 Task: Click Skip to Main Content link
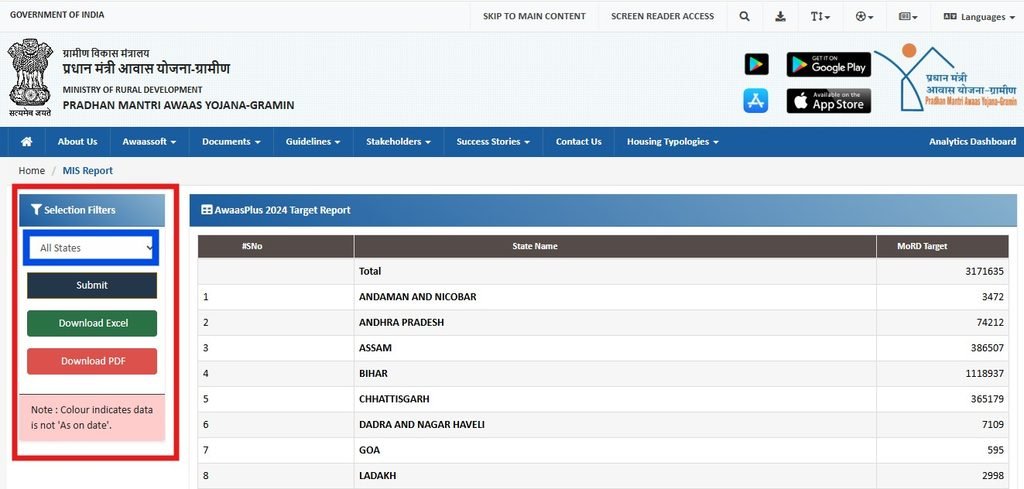coord(534,16)
